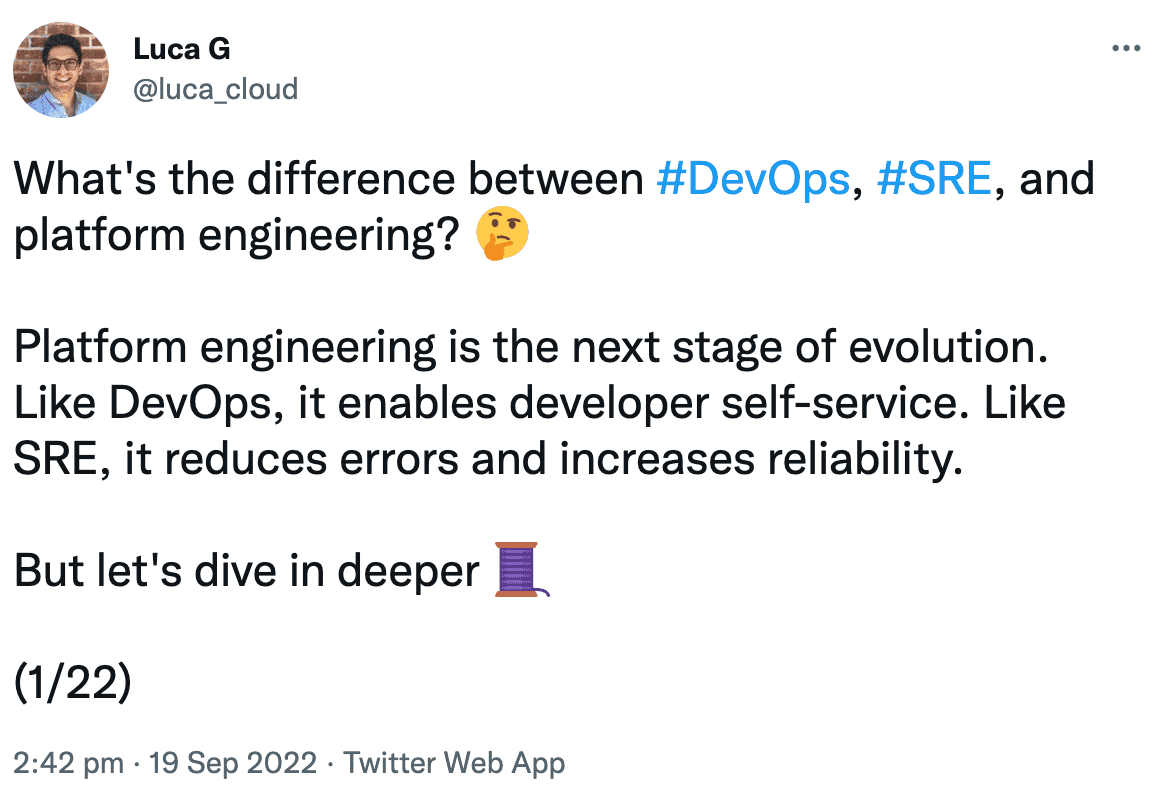This screenshot has width=1162, height=800.
Task: Open the 2:42 pm timestamp
Action: (68, 763)
